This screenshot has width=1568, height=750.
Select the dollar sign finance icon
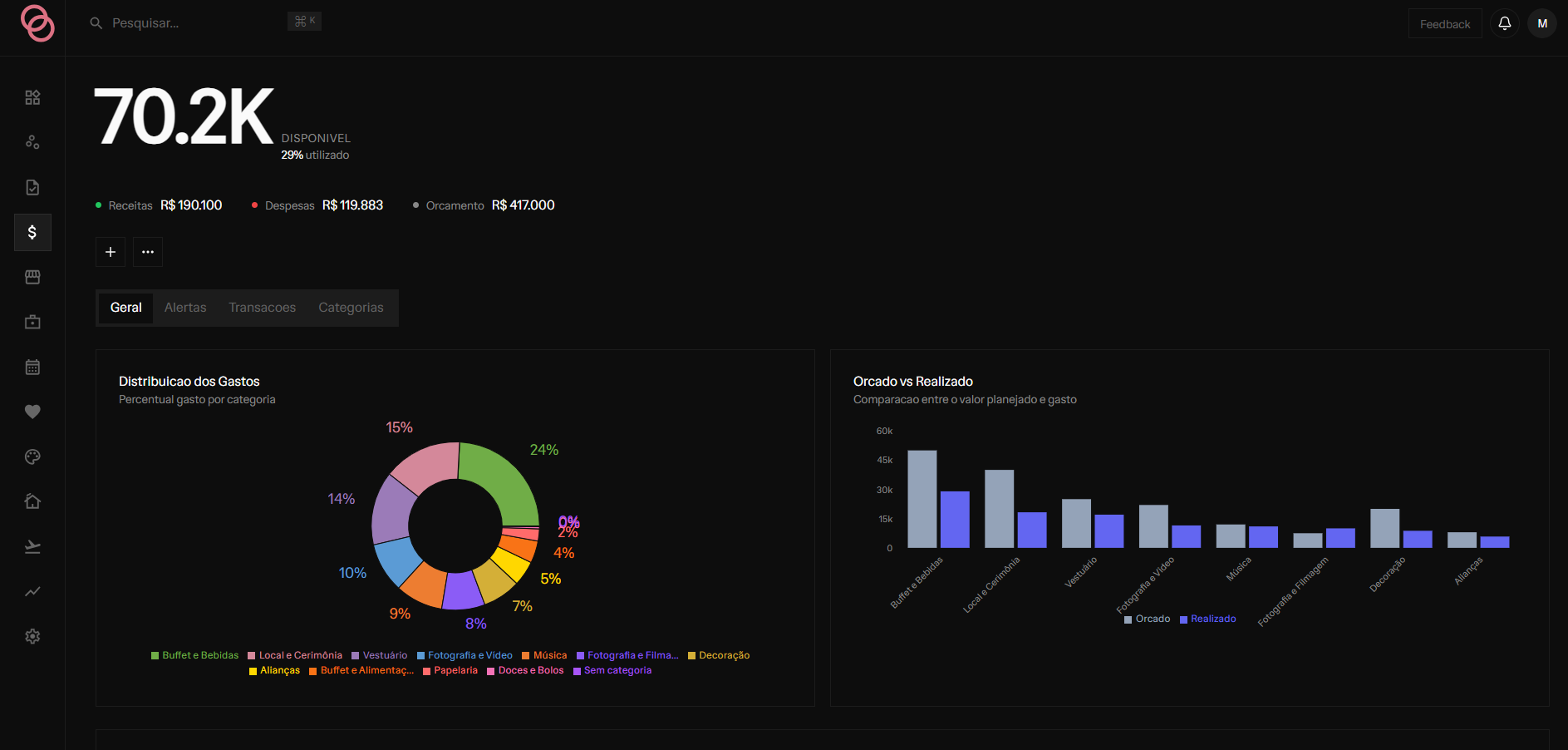tap(32, 233)
